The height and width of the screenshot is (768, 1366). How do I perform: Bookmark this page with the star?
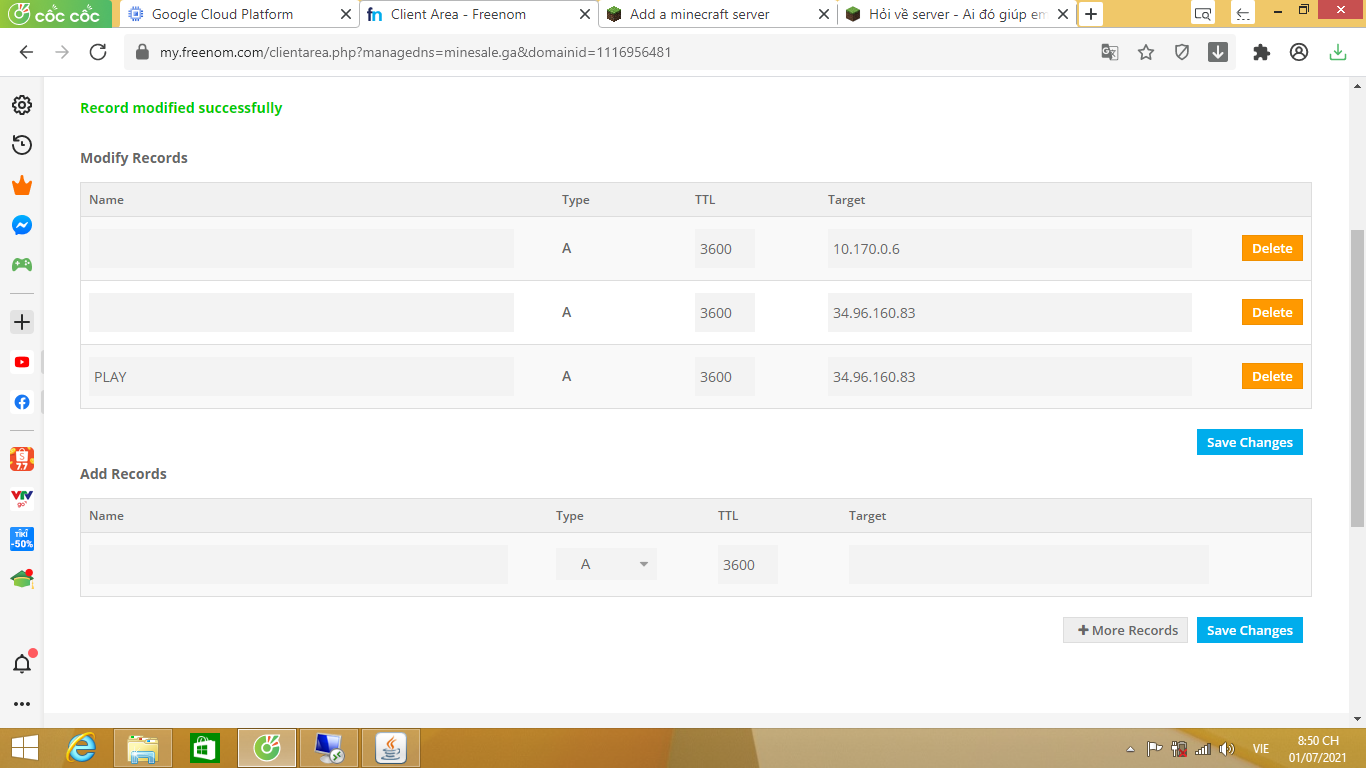(1146, 52)
